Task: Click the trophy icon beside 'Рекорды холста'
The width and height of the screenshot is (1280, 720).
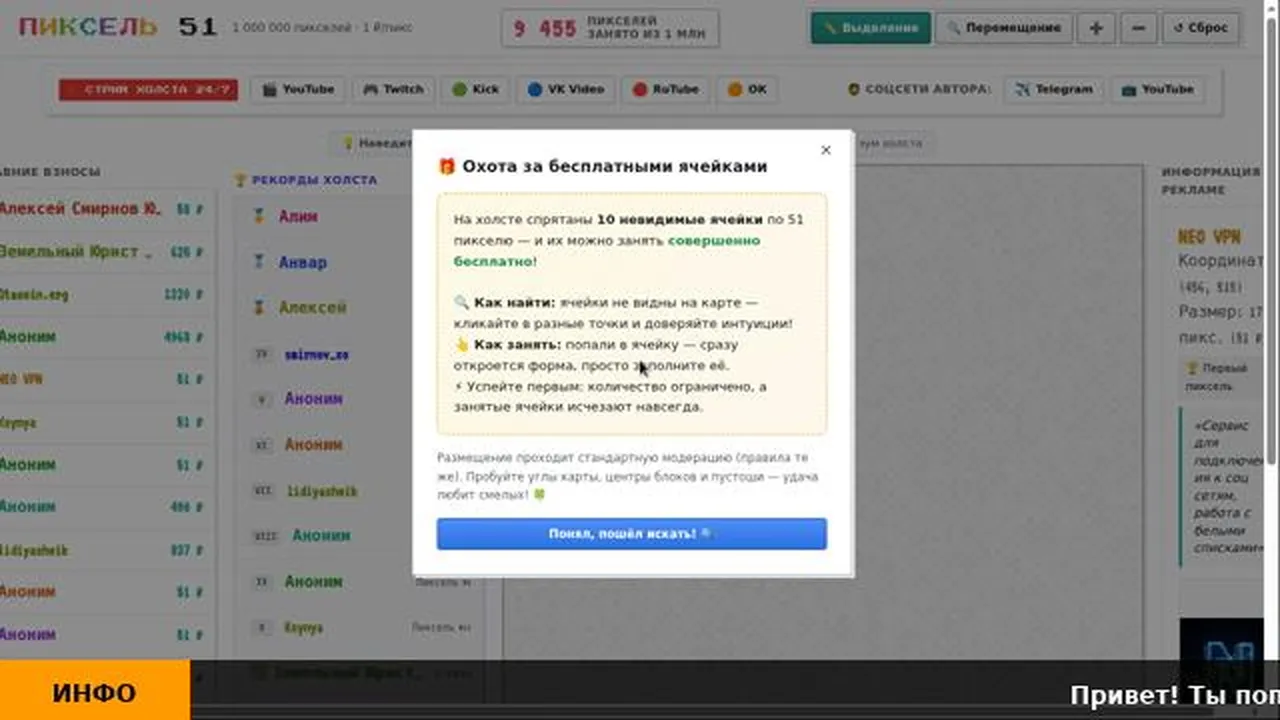Action: point(240,180)
